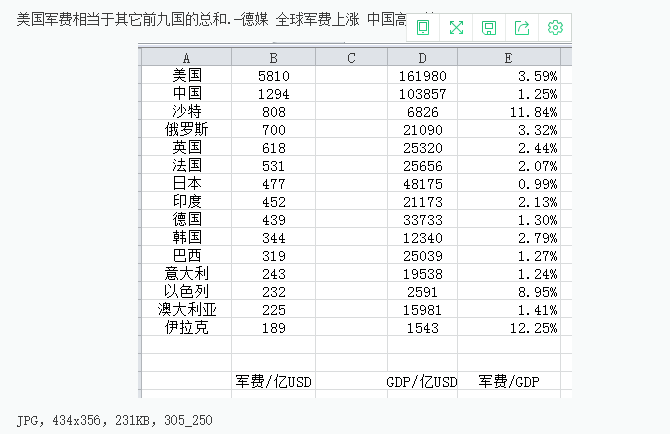The height and width of the screenshot is (434, 670).
Task: Save the image with the floppy disk icon
Action: (489, 28)
